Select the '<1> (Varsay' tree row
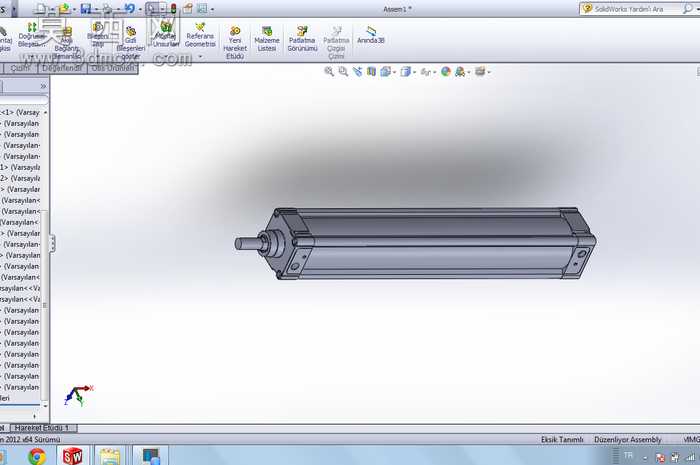This screenshot has width=700, height=465. point(21,112)
